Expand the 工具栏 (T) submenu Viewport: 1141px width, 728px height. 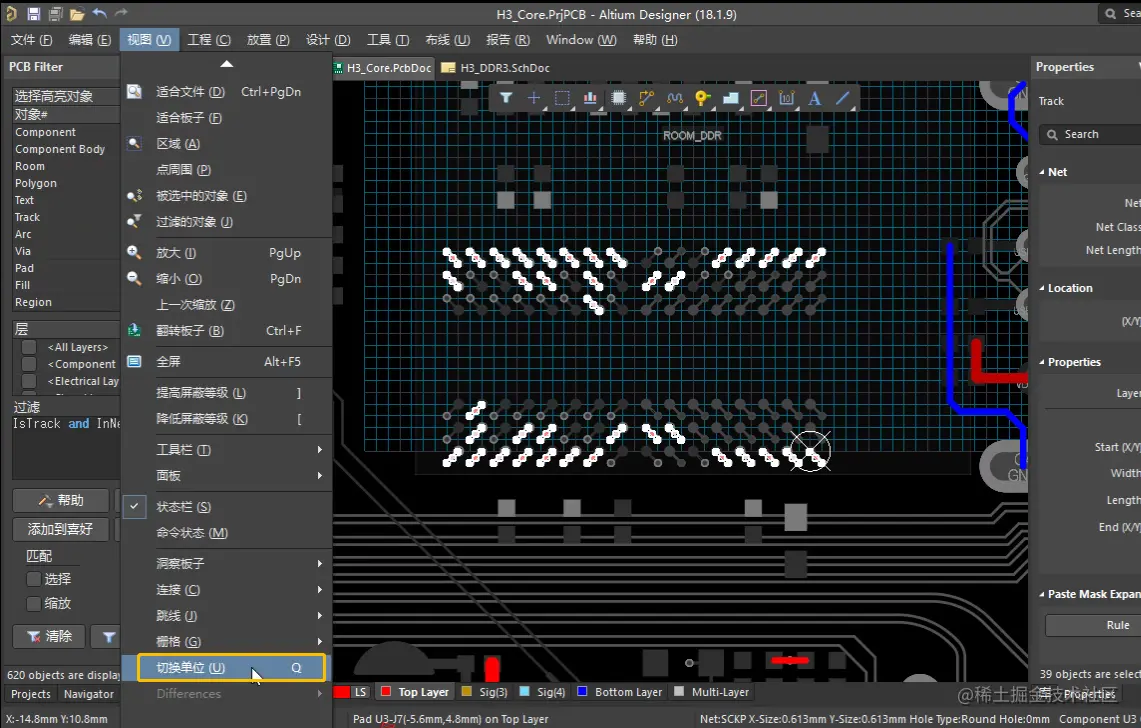pyautogui.click(x=226, y=450)
